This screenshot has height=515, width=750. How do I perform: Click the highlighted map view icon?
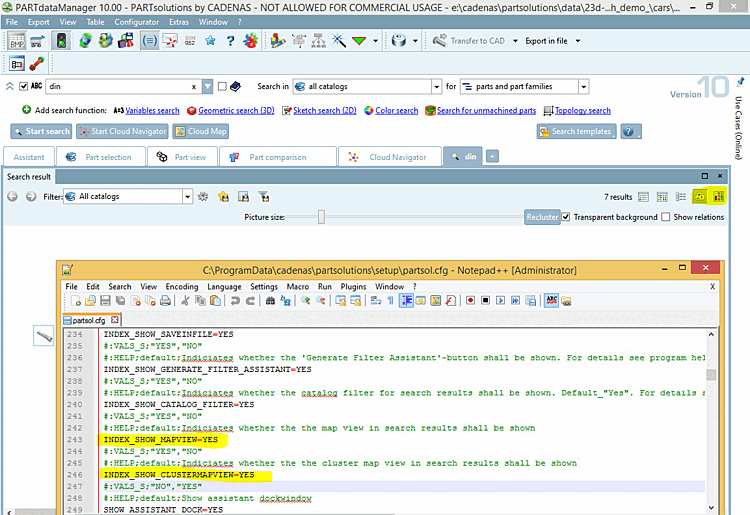[x=702, y=197]
